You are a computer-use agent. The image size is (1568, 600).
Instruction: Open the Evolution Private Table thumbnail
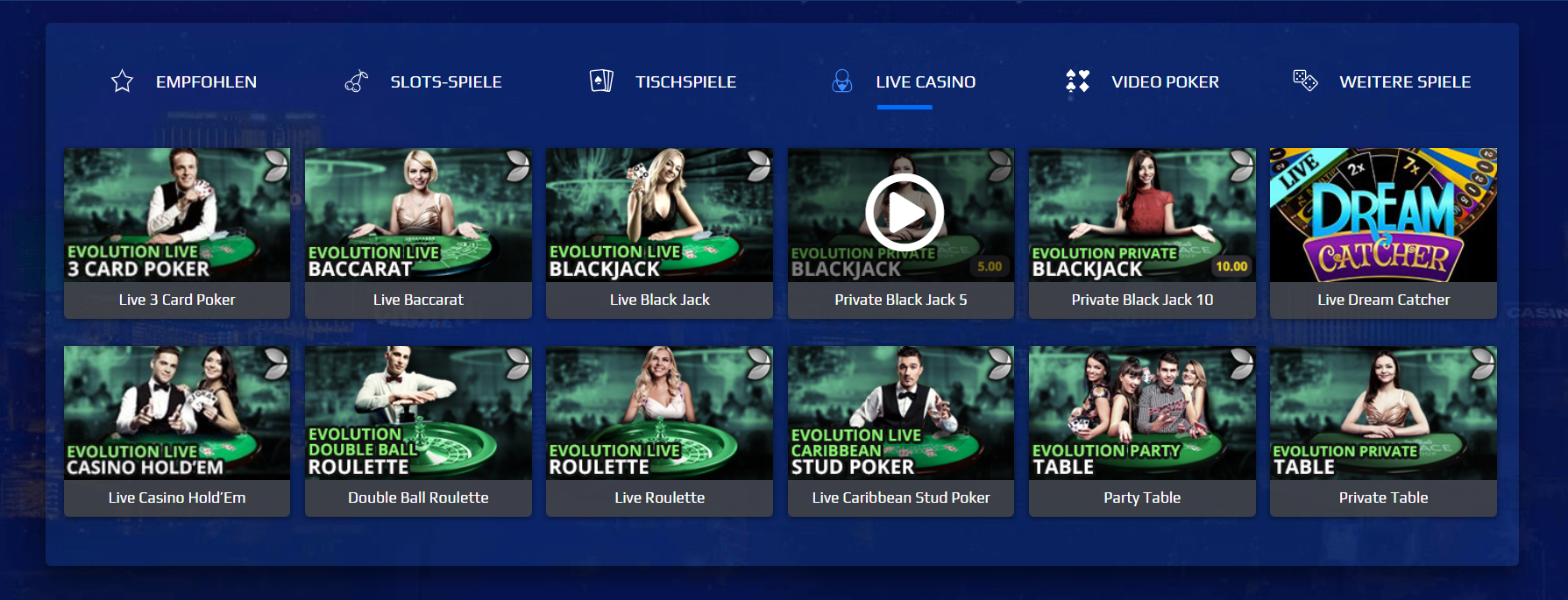[x=1383, y=413]
